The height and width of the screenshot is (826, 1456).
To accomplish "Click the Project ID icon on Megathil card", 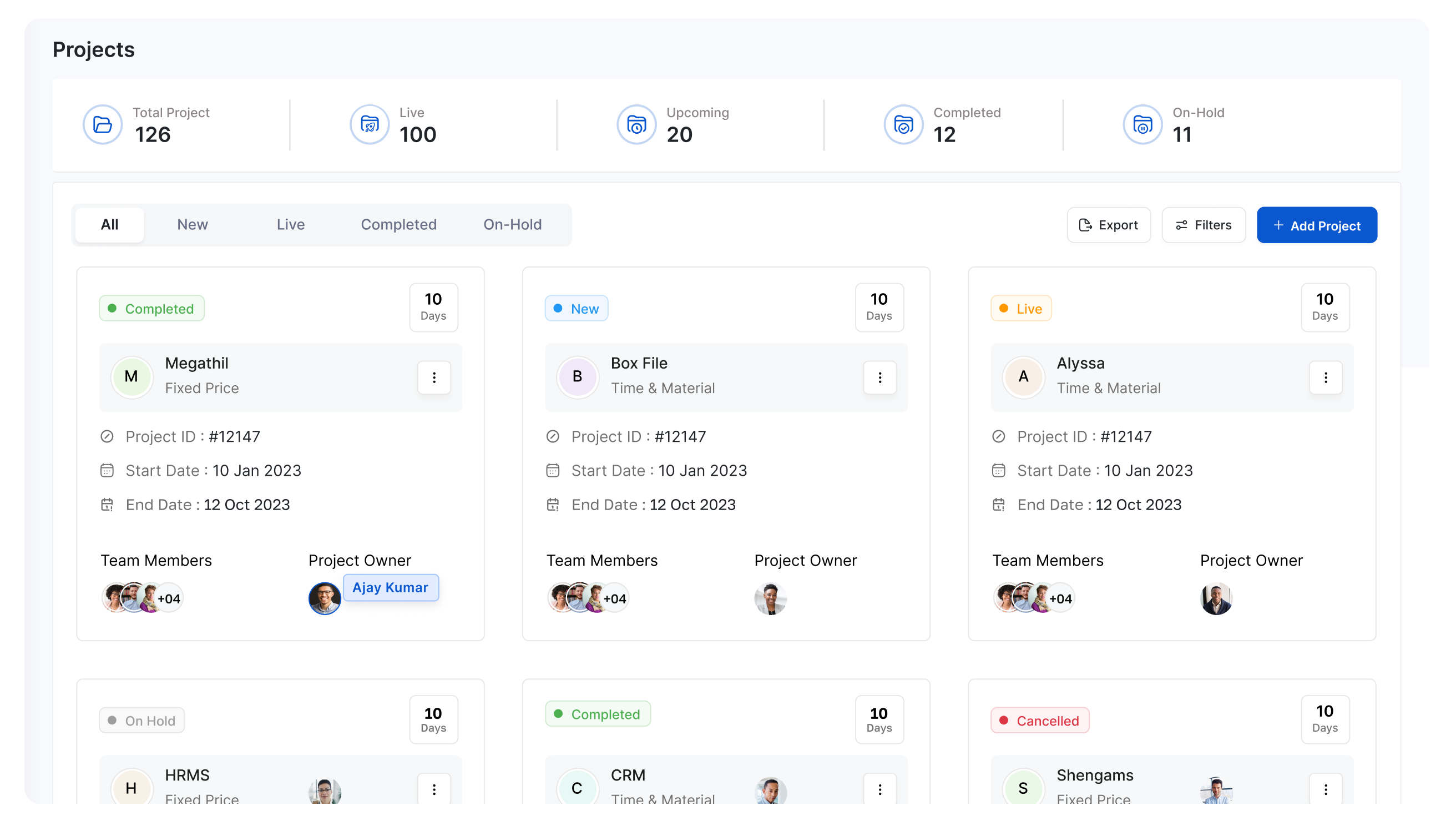I will coord(107,436).
